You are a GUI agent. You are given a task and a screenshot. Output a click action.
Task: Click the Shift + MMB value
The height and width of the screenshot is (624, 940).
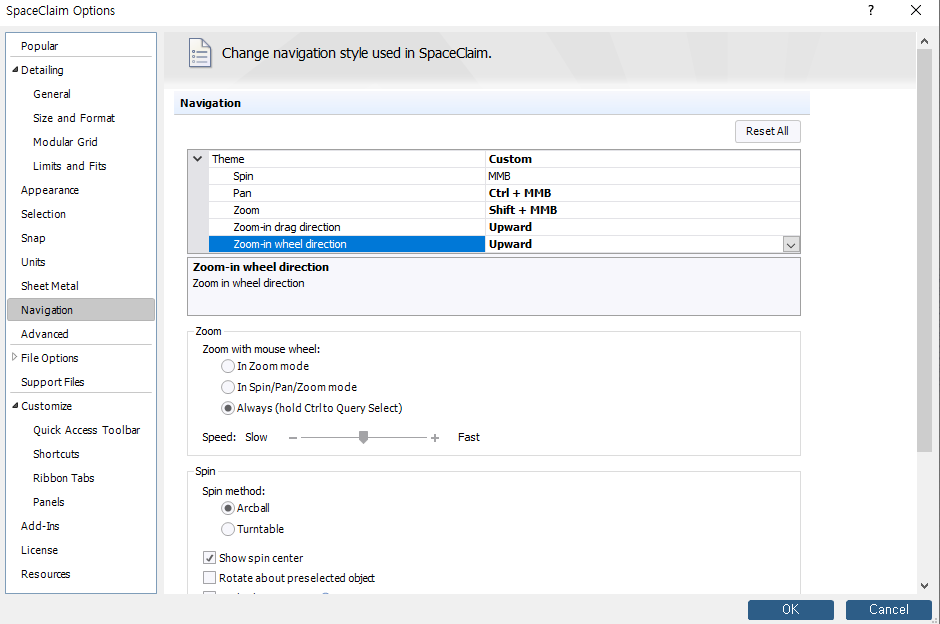523,210
